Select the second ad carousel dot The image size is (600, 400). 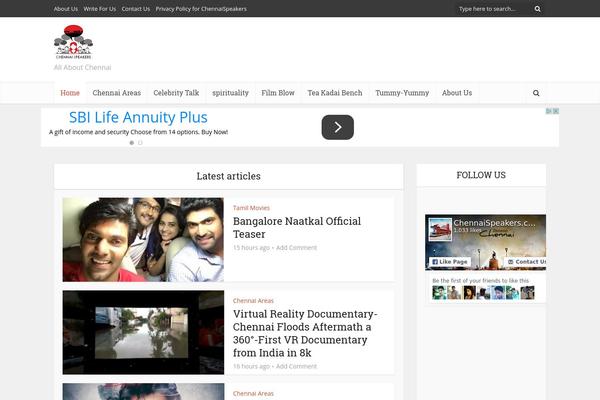coord(140,143)
